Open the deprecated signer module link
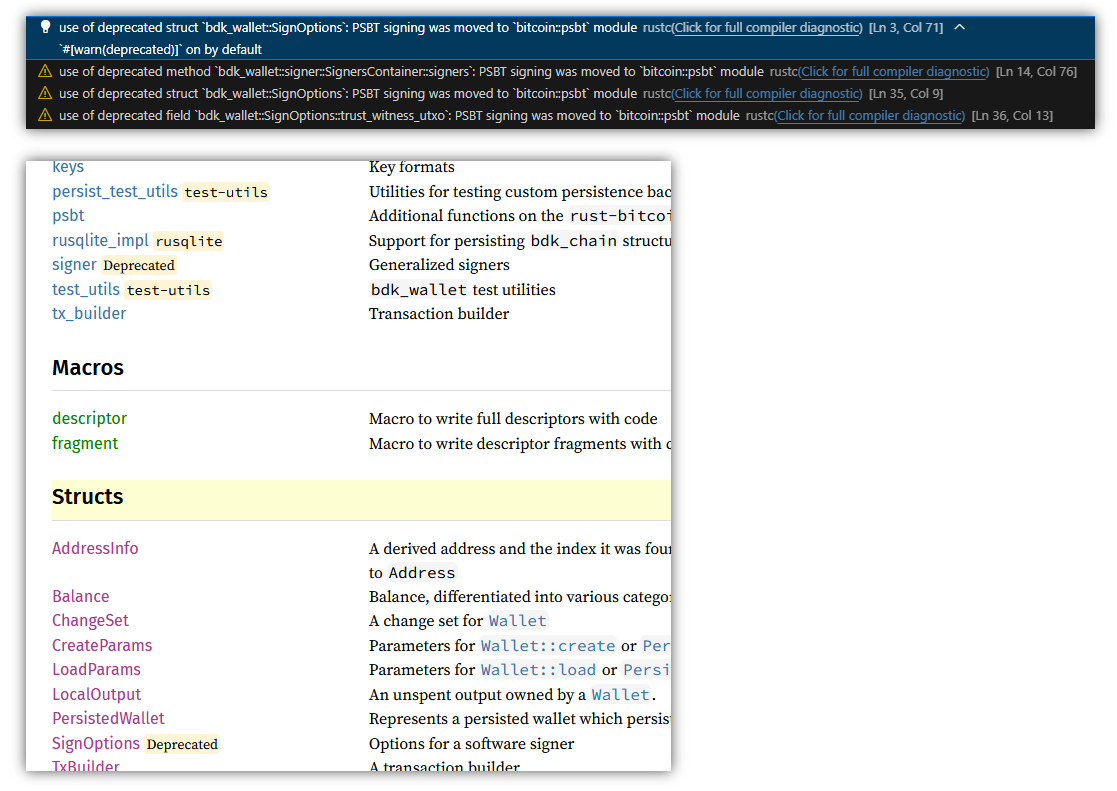1117x791 pixels. (x=74, y=265)
